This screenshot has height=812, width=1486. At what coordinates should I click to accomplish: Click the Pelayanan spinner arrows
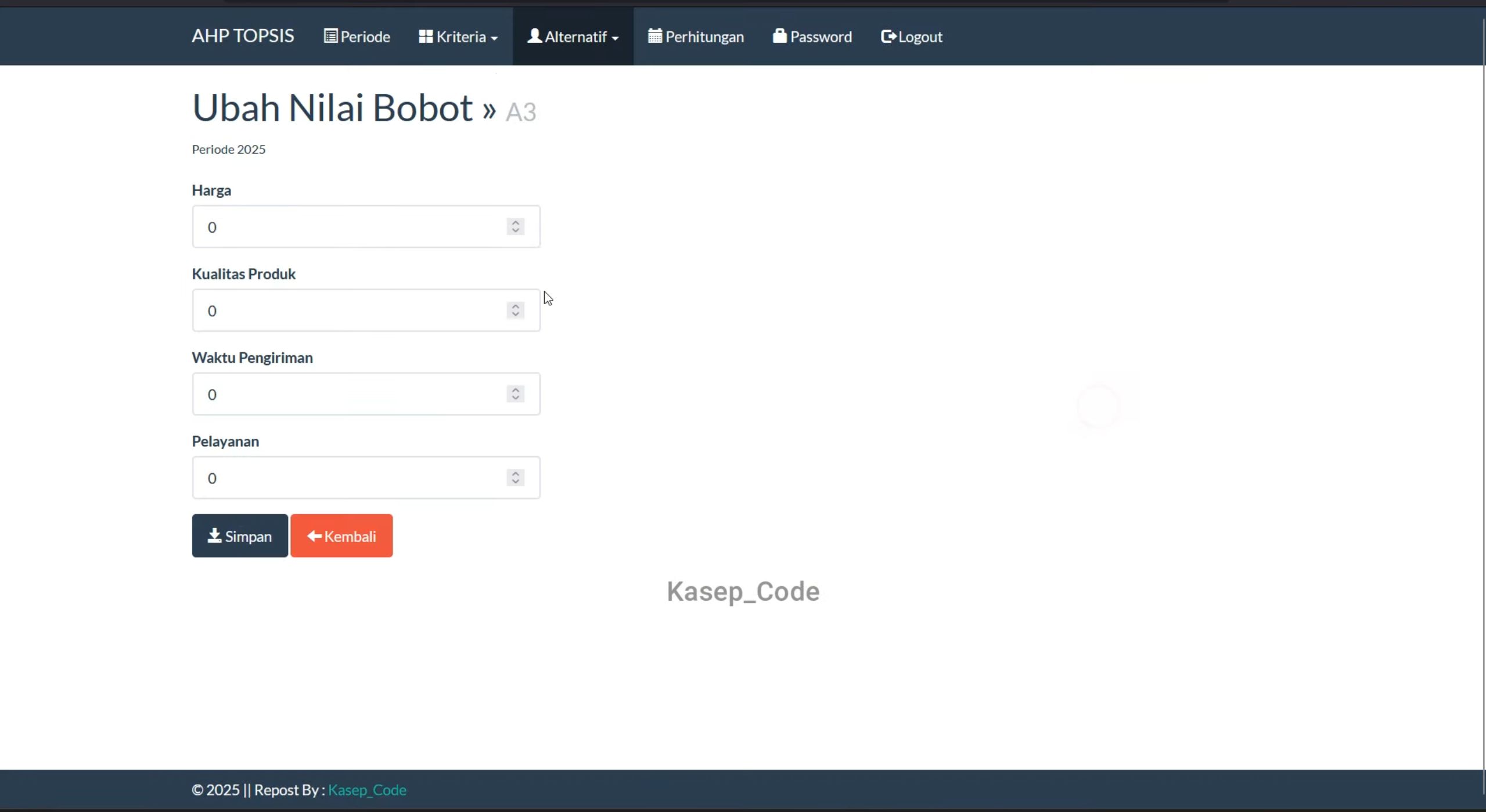[x=515, y=477]
